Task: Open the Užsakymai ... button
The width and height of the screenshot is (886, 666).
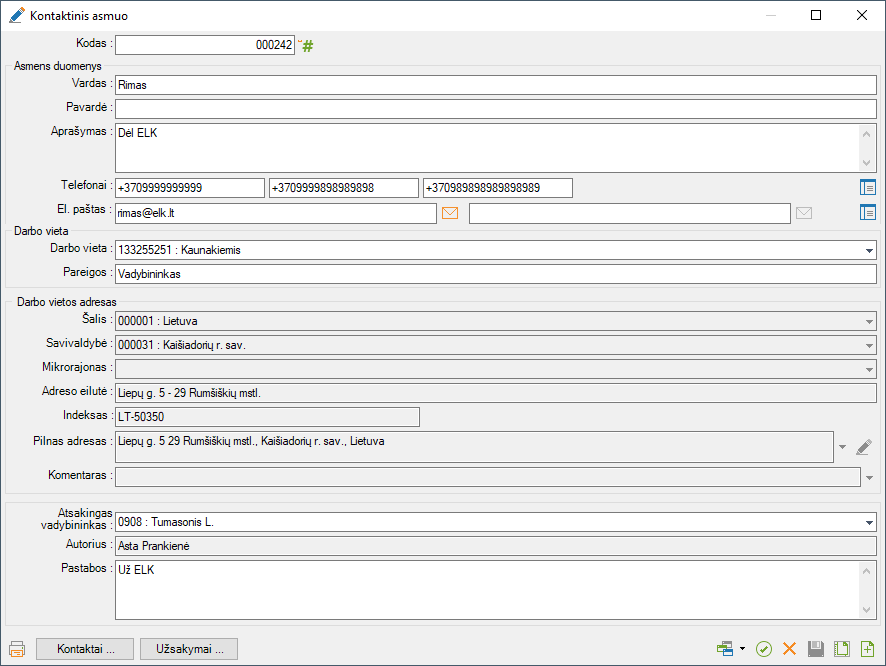Action: [189, 649]
